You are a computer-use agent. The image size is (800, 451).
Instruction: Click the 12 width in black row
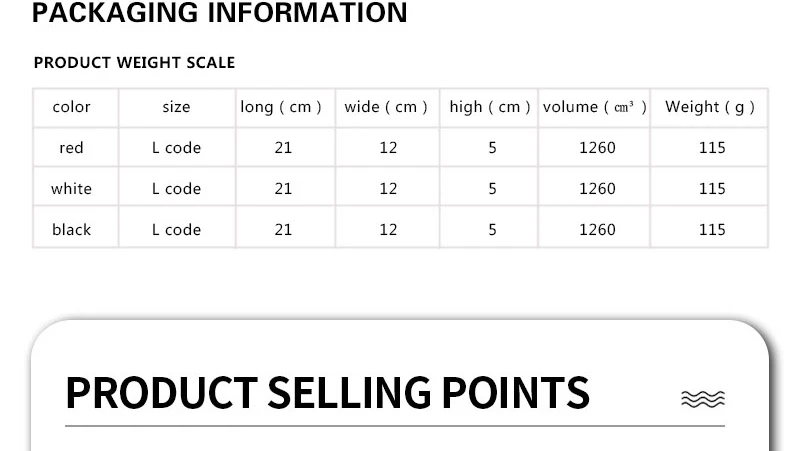(x=388, y=230)
